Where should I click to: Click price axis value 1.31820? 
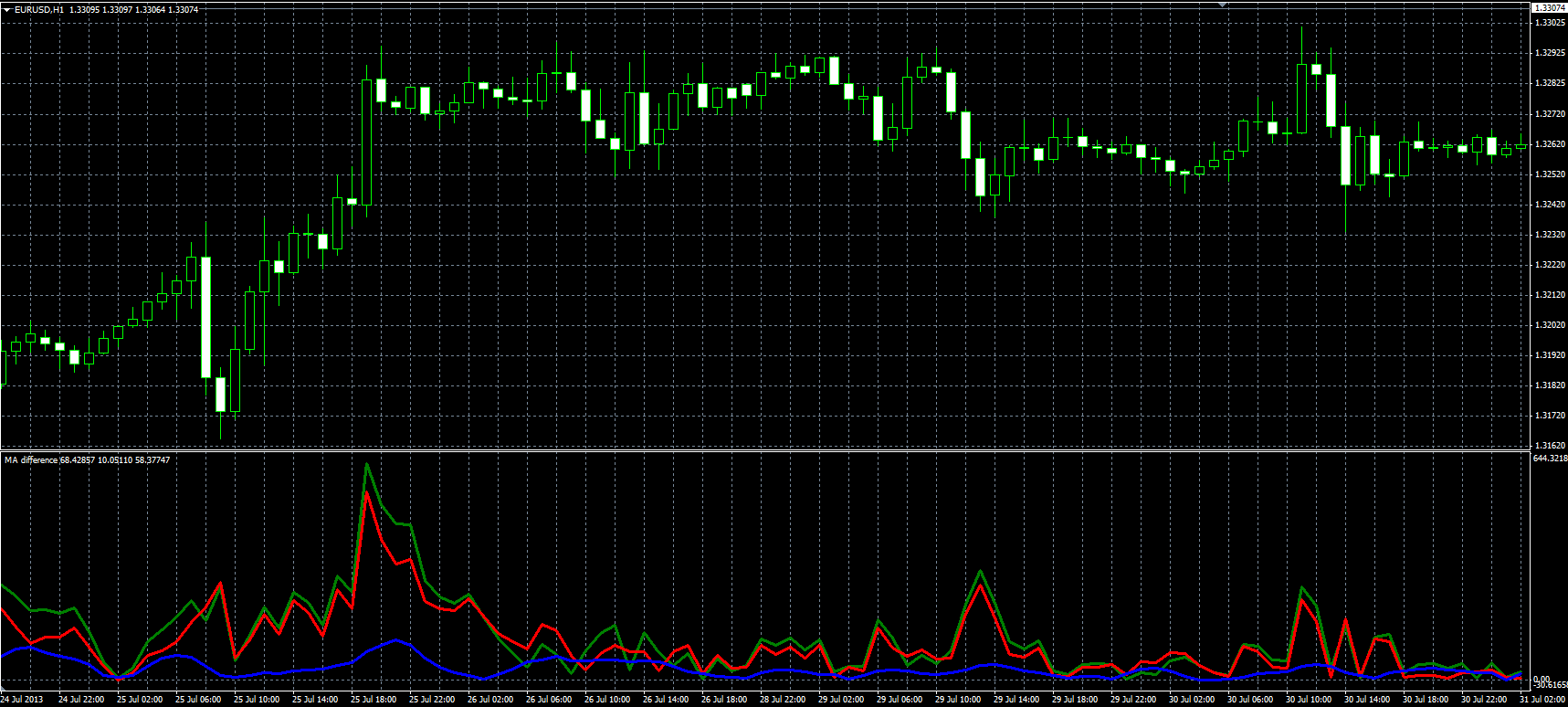[1551, 385]
